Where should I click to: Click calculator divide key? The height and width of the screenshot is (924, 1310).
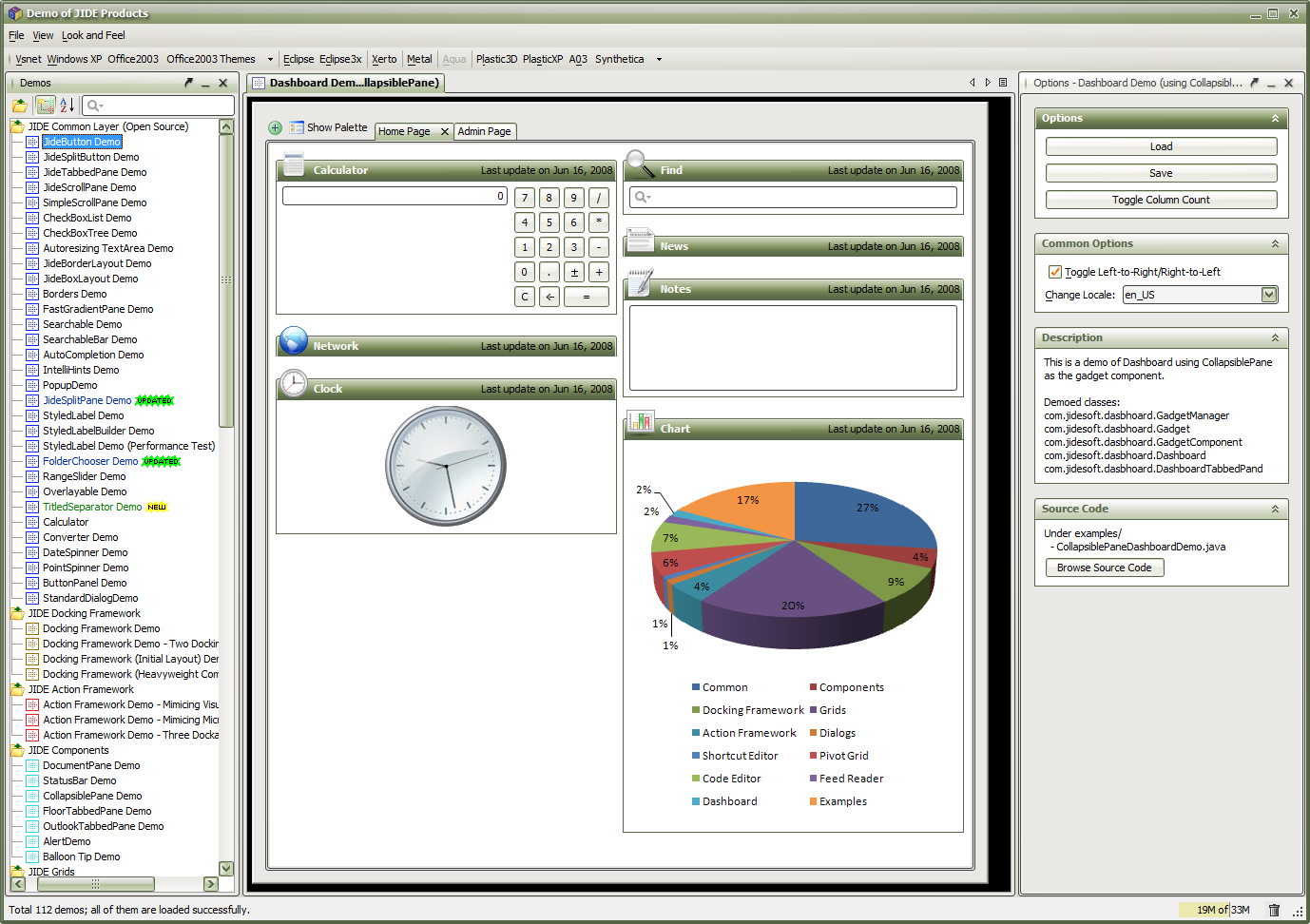(x=599, y=198)
